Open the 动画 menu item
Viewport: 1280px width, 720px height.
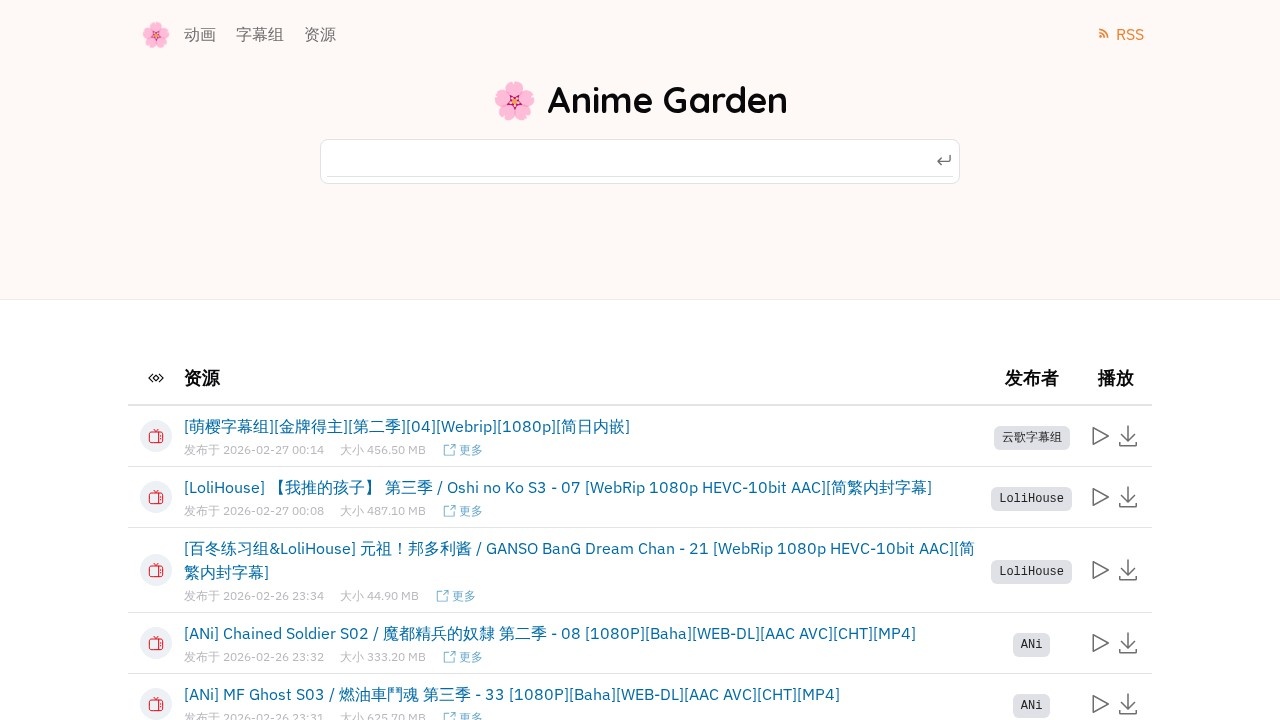pos(200,35)
